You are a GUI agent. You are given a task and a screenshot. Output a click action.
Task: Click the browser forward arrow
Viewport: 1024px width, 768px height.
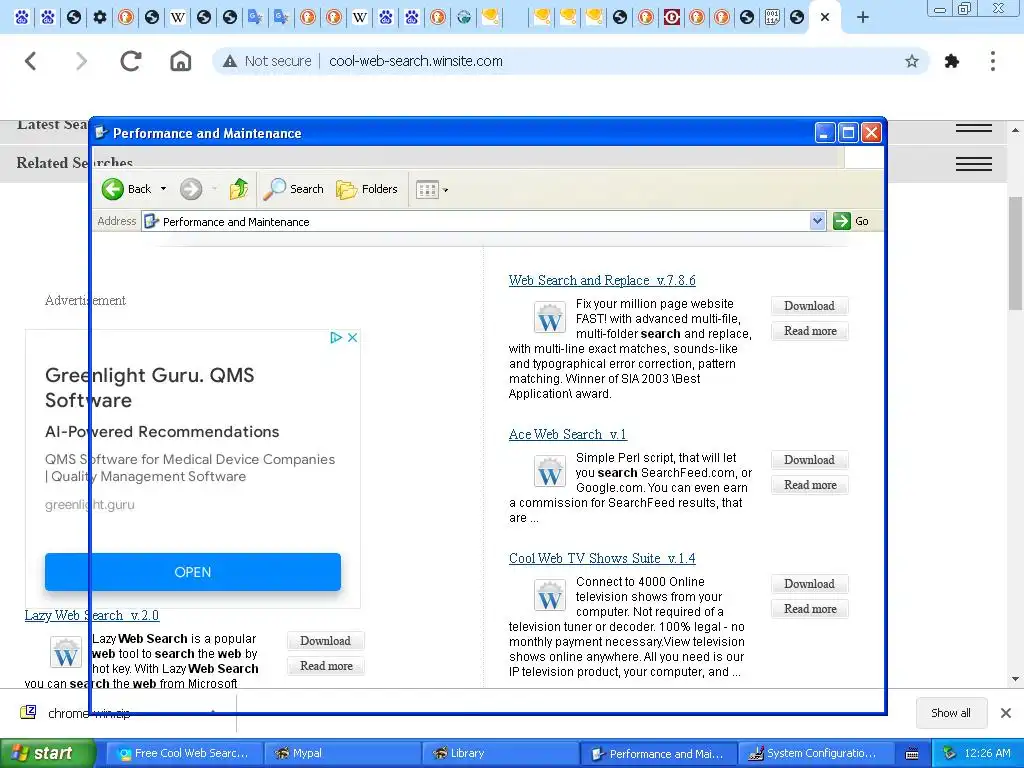tap(81, 61)
